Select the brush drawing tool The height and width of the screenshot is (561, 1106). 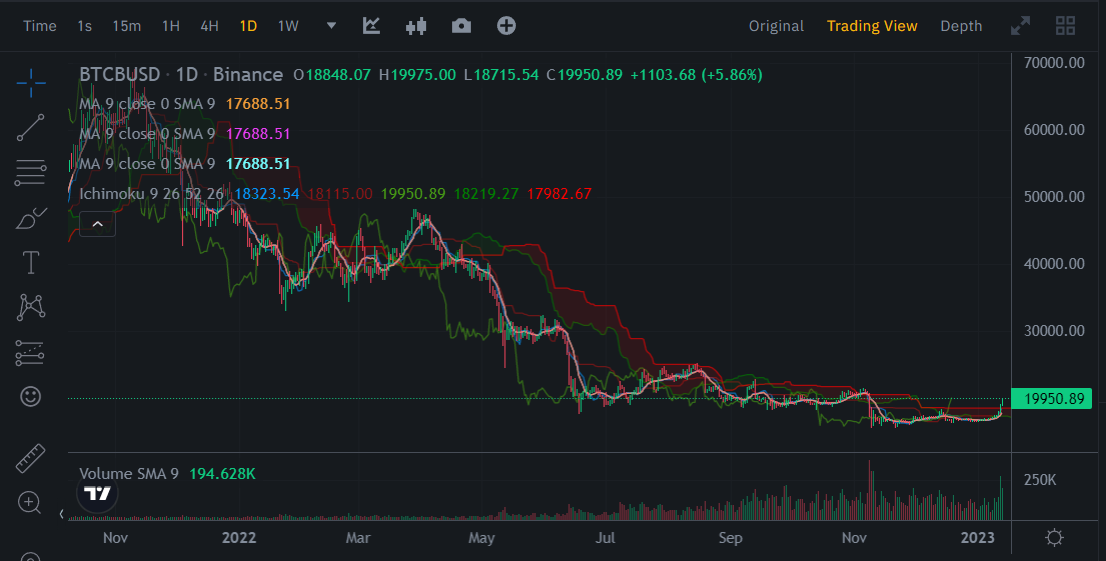30,218
